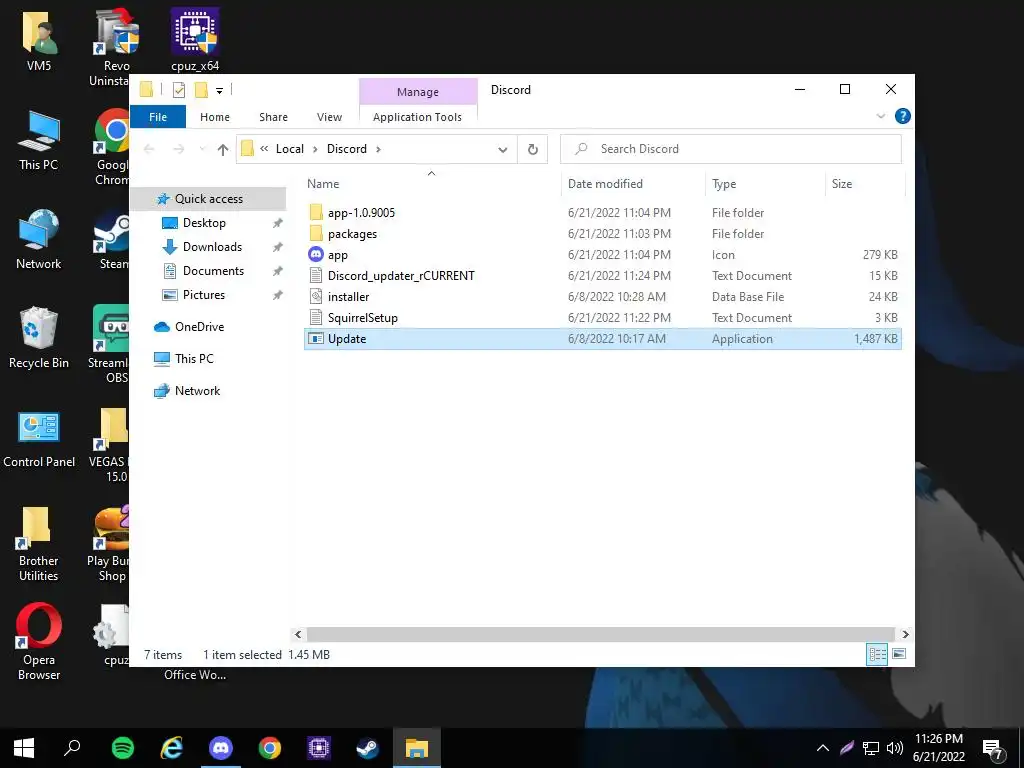This screenshot has height=768, width=1024.
Task: Click the Discord breadcrumb segment
Action: (347, 149)
